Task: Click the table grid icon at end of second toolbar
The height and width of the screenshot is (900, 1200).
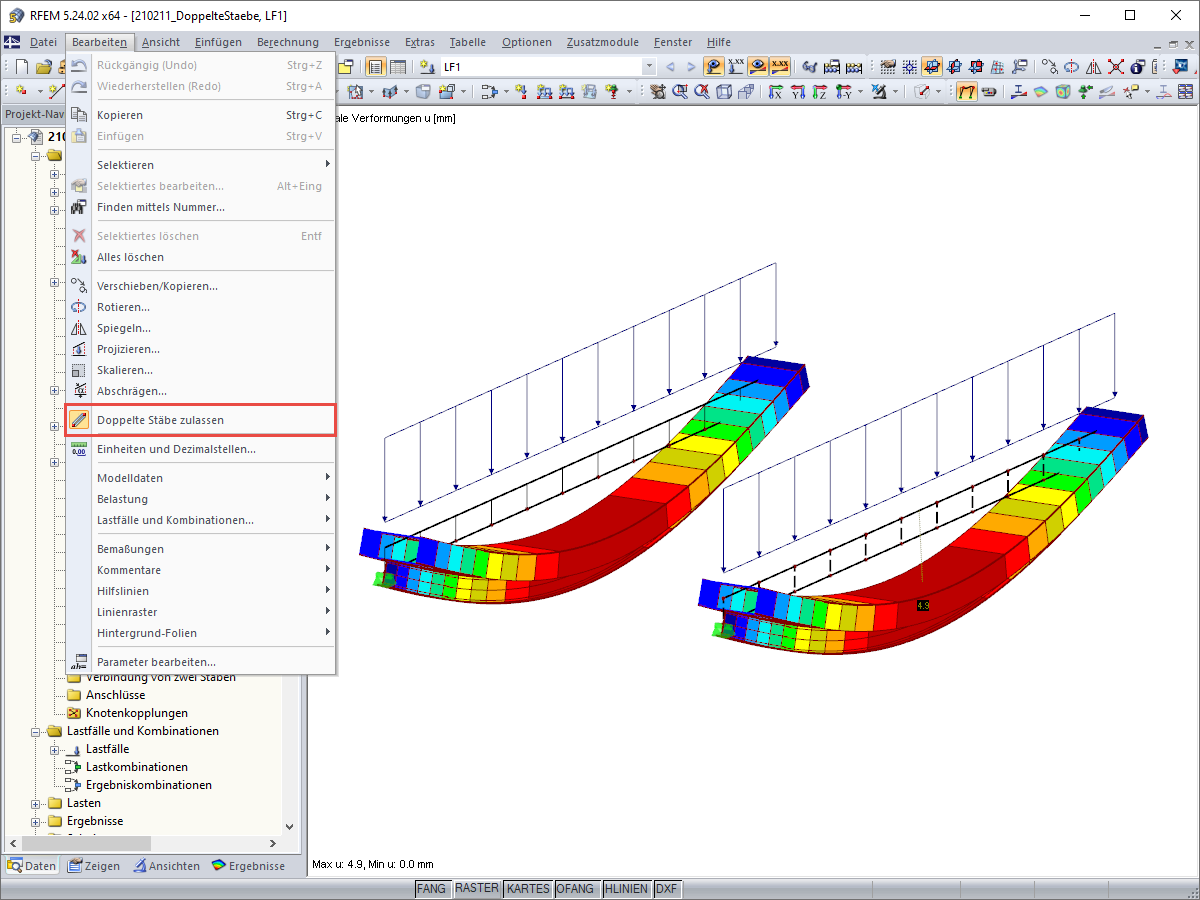Action: click(x=1184, y=91)
